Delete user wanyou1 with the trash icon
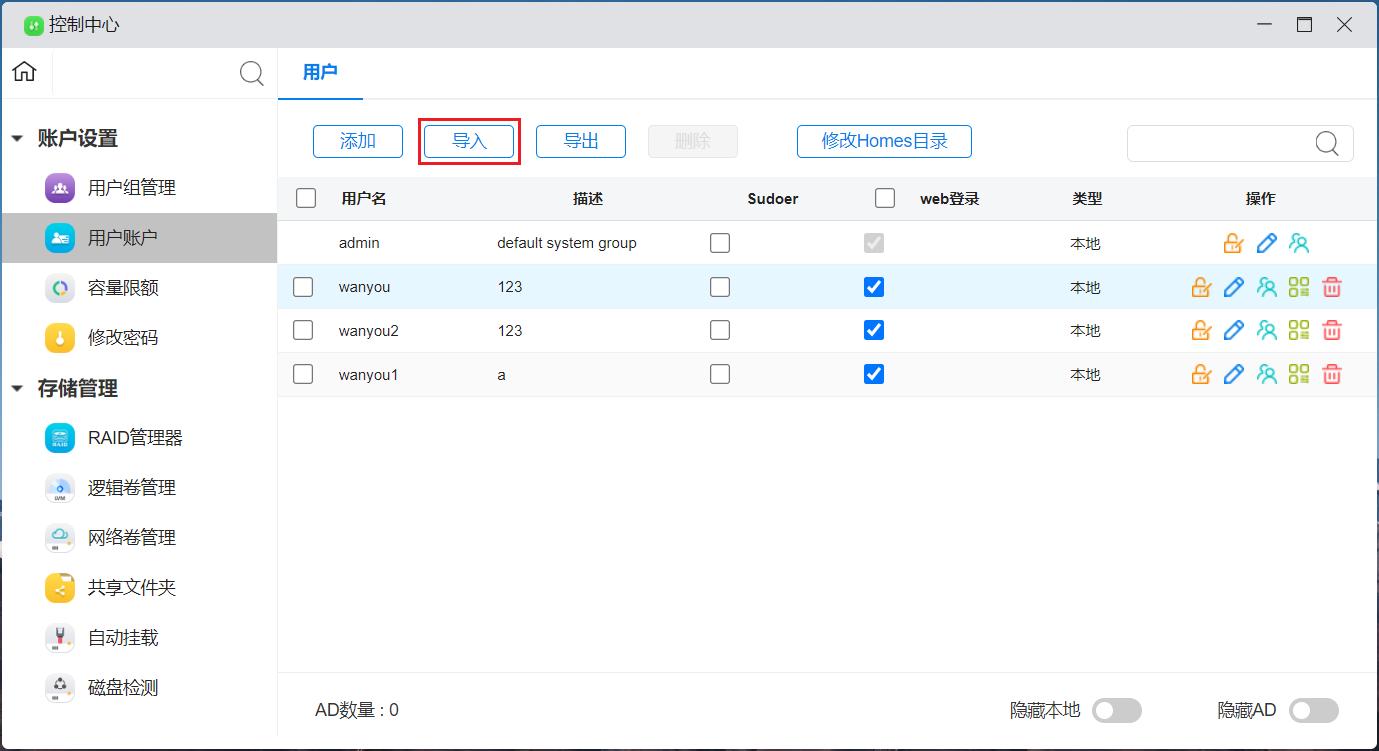Image resolution: width=1379 pixels, height=751 pixels. [1331, 375]
